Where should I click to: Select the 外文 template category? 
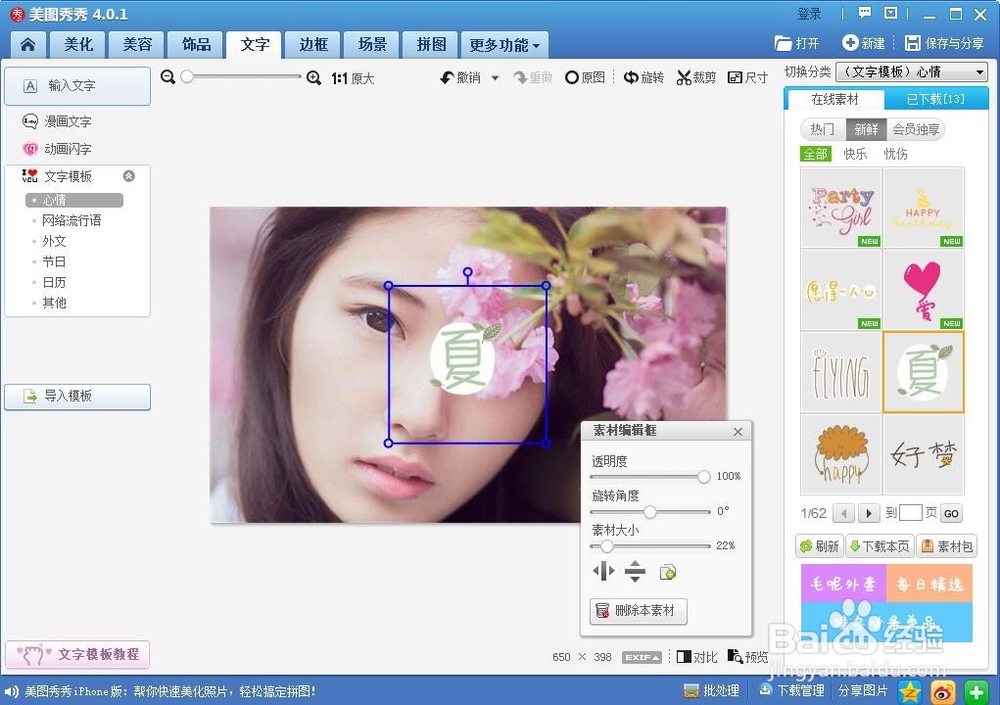(x=53, y=241)
